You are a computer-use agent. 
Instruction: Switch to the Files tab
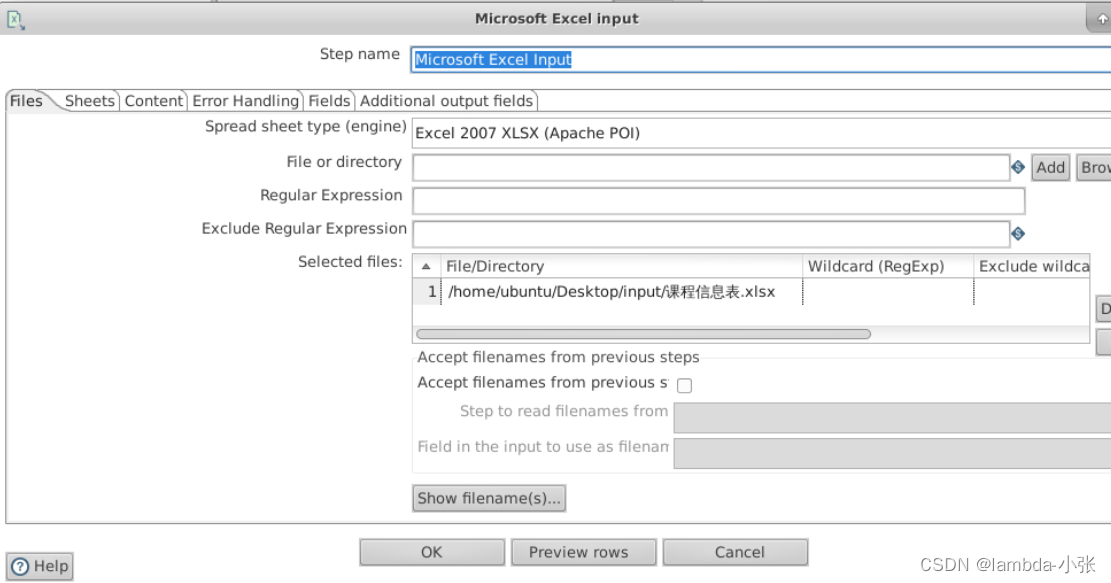(x=27, y=101)
